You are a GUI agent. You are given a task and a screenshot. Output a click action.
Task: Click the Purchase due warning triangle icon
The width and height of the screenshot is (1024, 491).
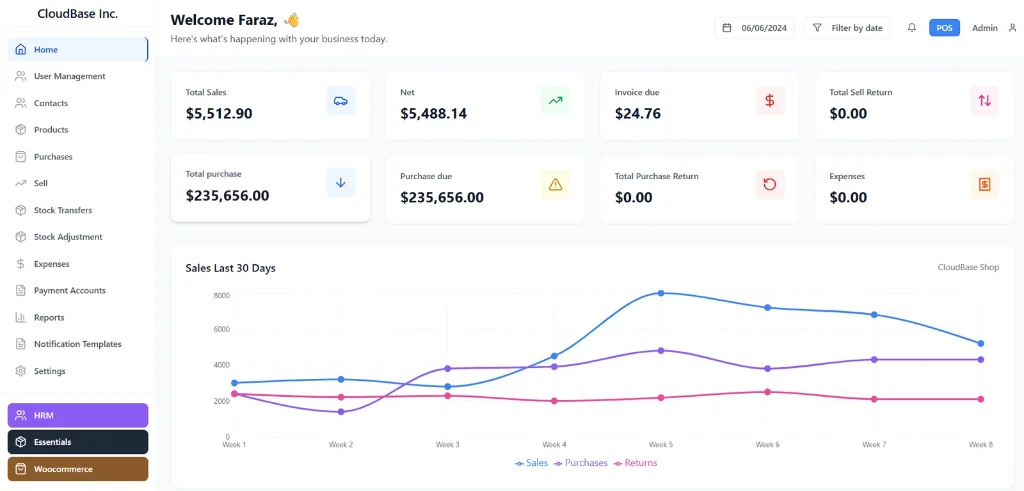click(556, 185)
